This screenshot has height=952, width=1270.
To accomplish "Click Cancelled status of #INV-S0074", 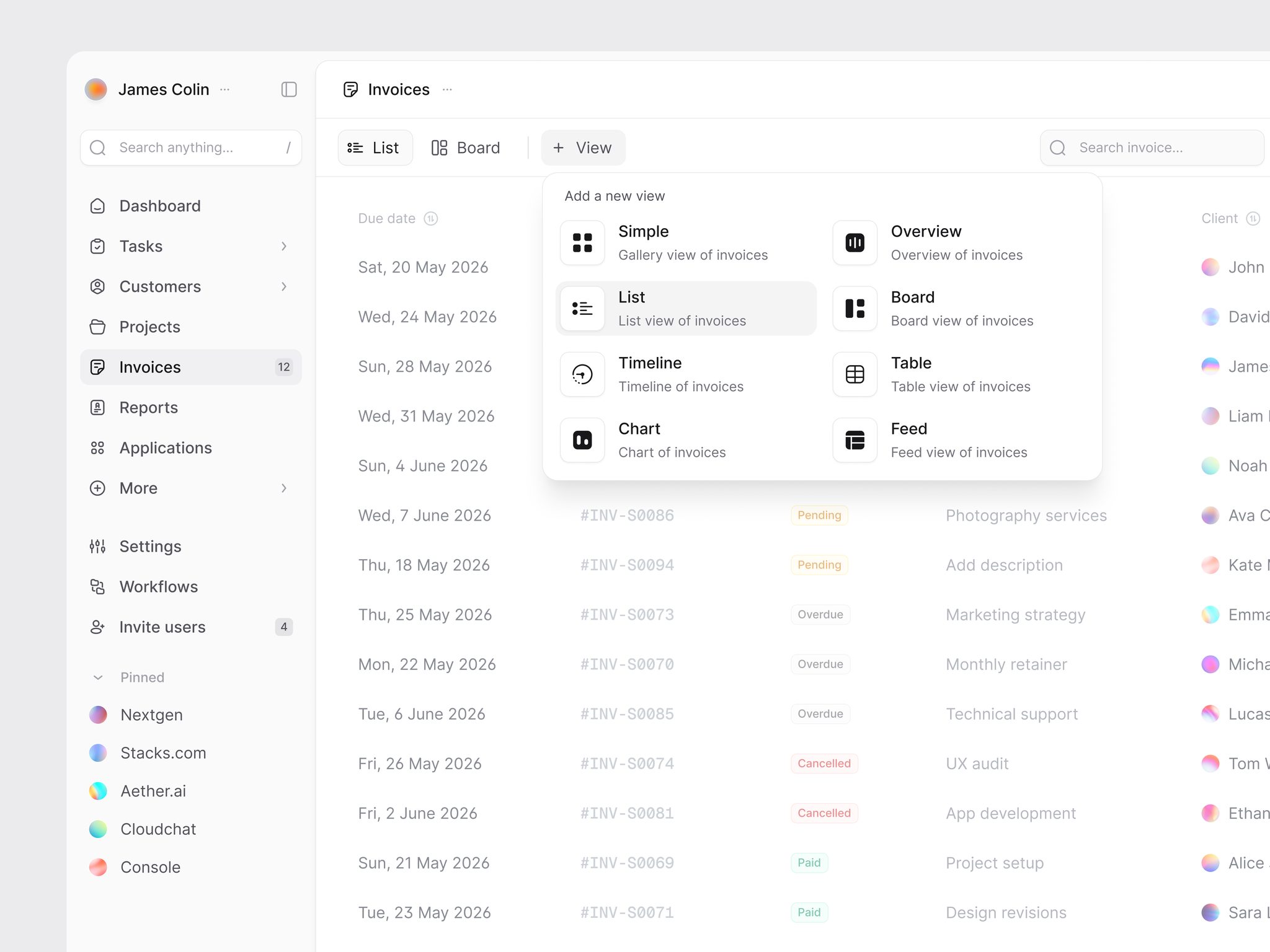I will 824,763.
